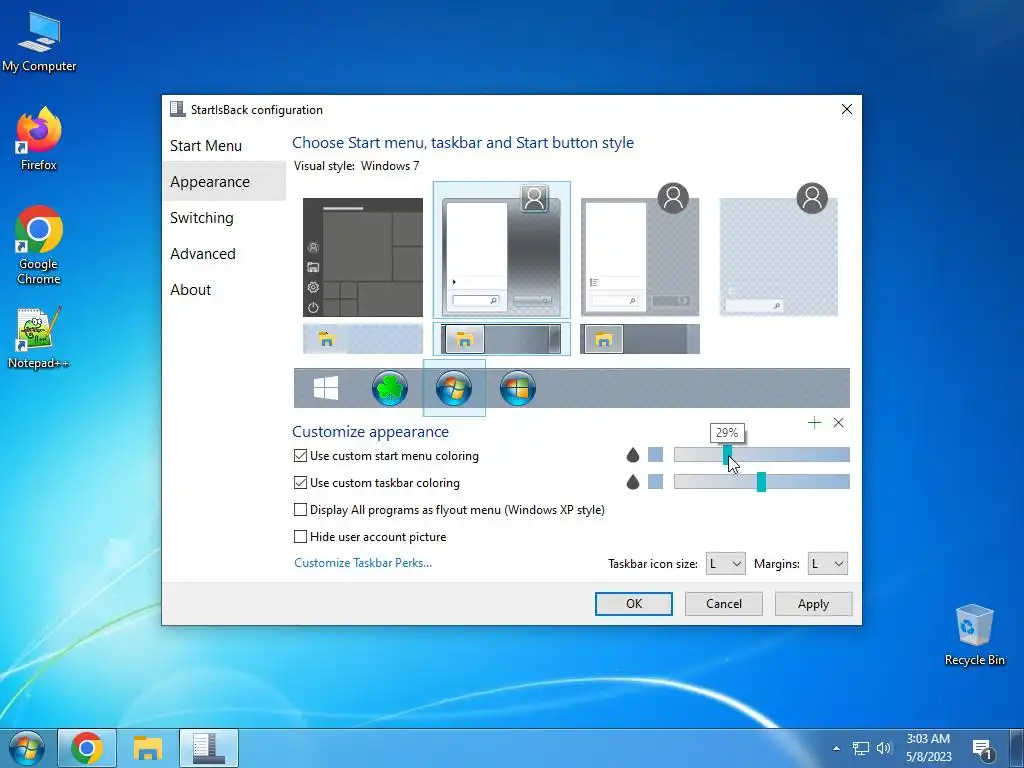Pick the Windows 8 flag Start orb
The image size is (1024, 768).
click(x=518, y=388)
